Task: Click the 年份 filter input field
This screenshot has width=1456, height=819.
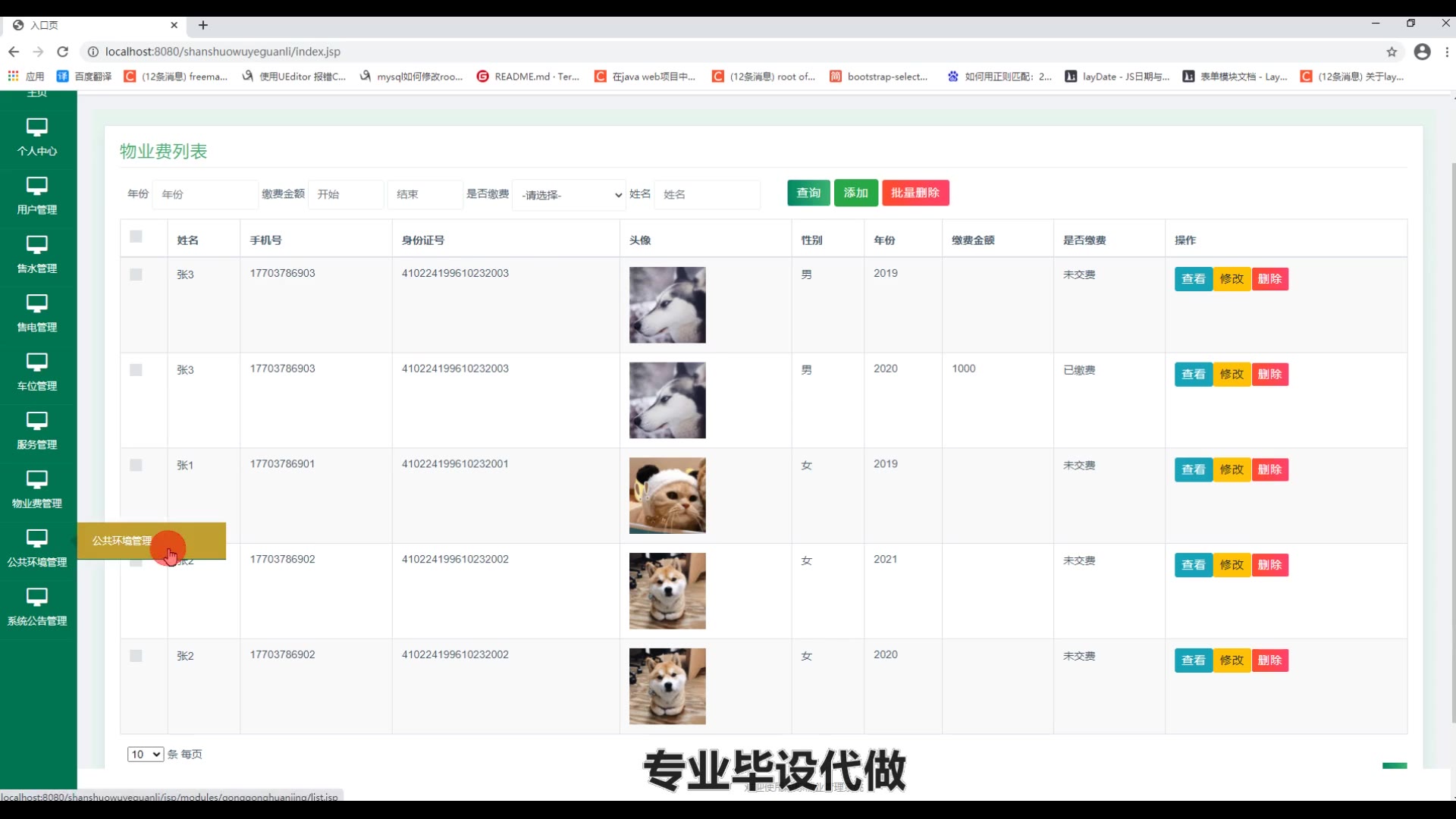Action: point(205,194)
